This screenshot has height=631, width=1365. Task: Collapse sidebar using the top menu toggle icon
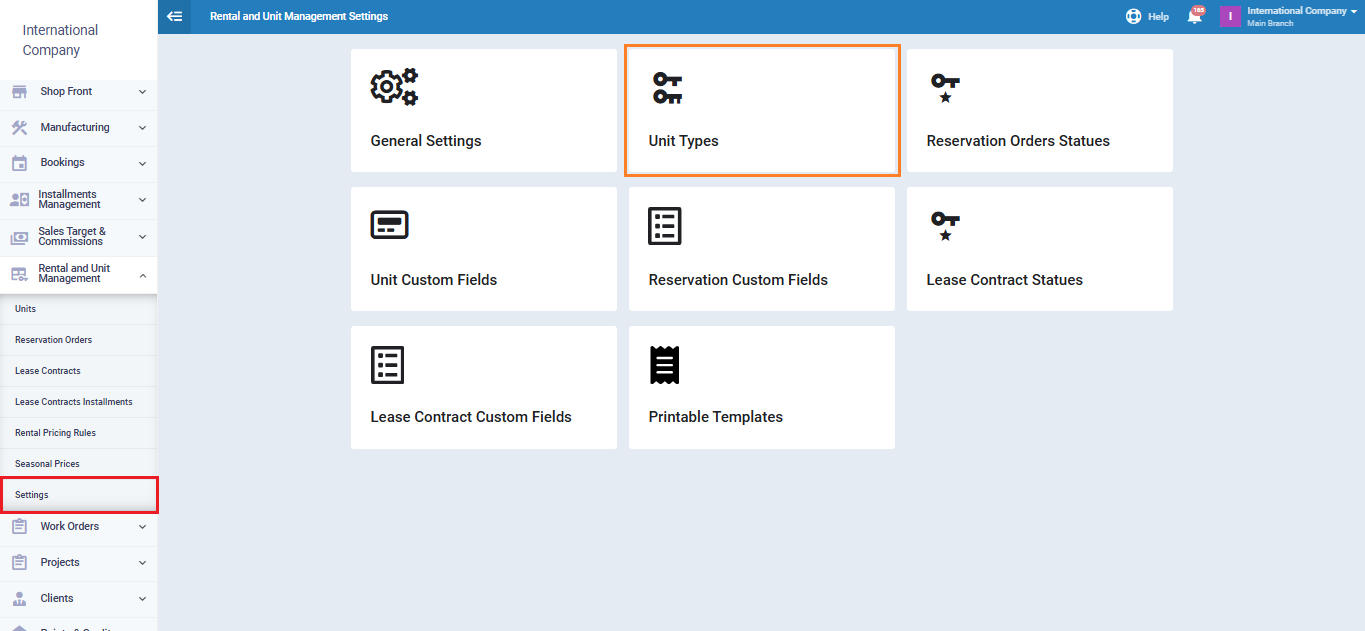click(x=175, y=16)
